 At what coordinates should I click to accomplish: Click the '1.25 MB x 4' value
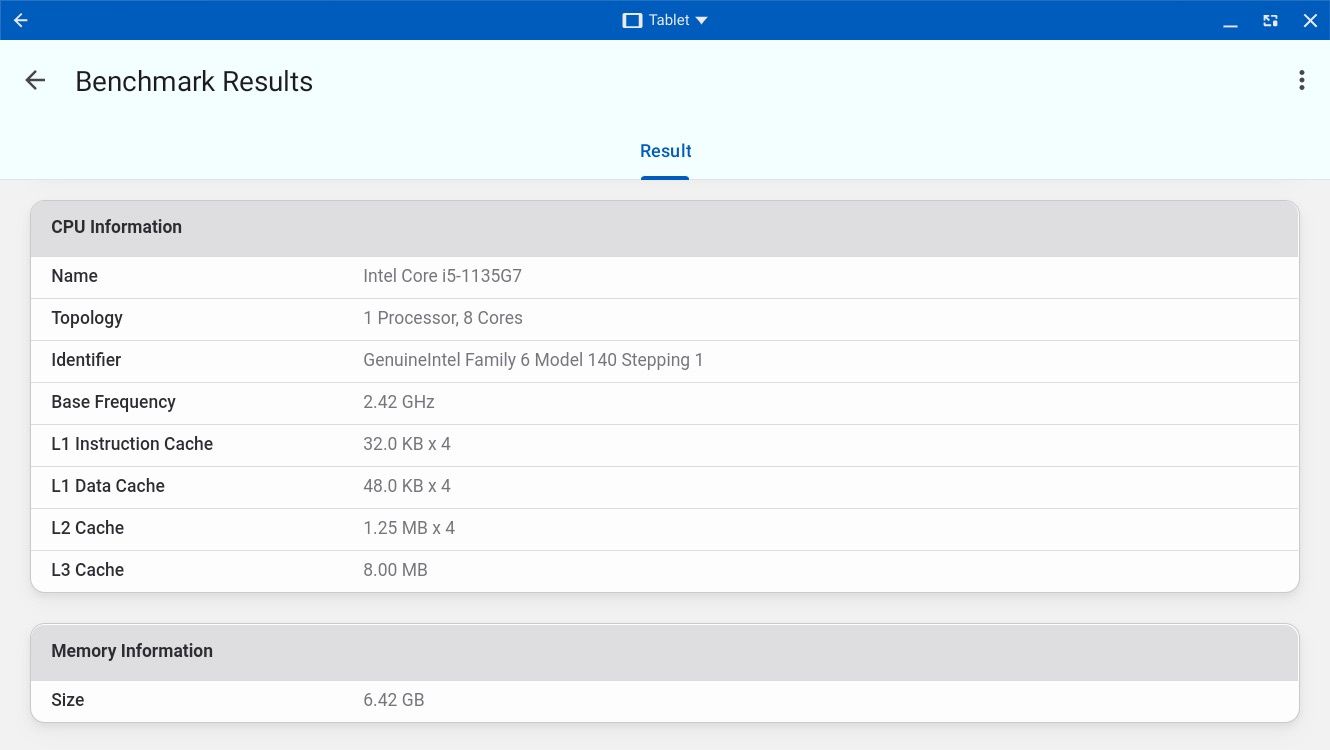coord(409,528)
